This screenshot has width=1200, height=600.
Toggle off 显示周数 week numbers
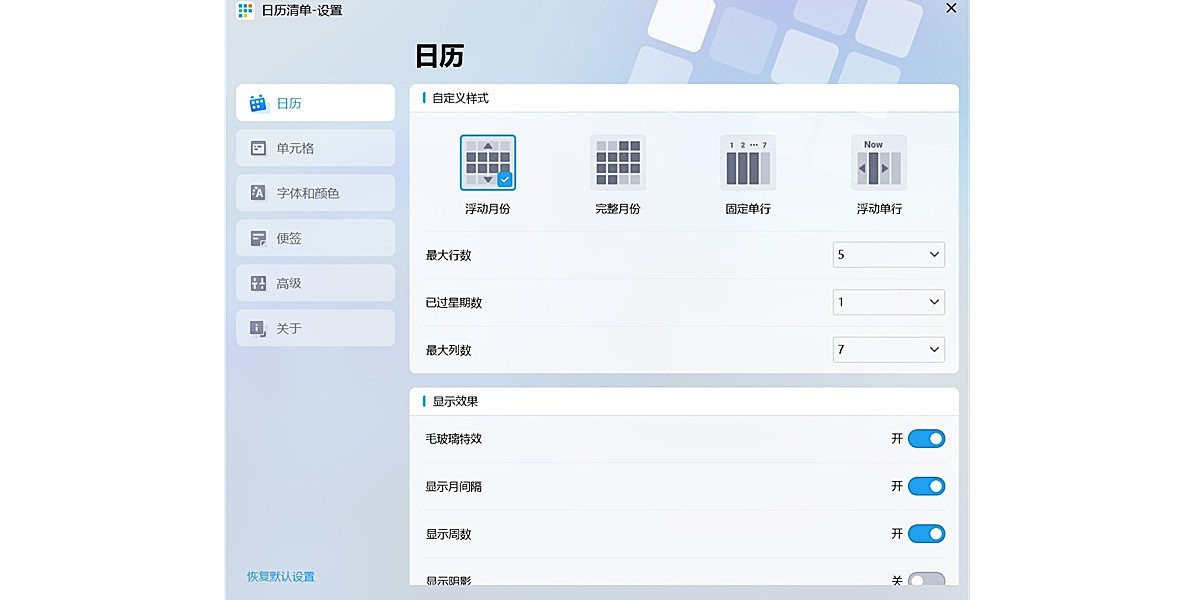(925, 533)
